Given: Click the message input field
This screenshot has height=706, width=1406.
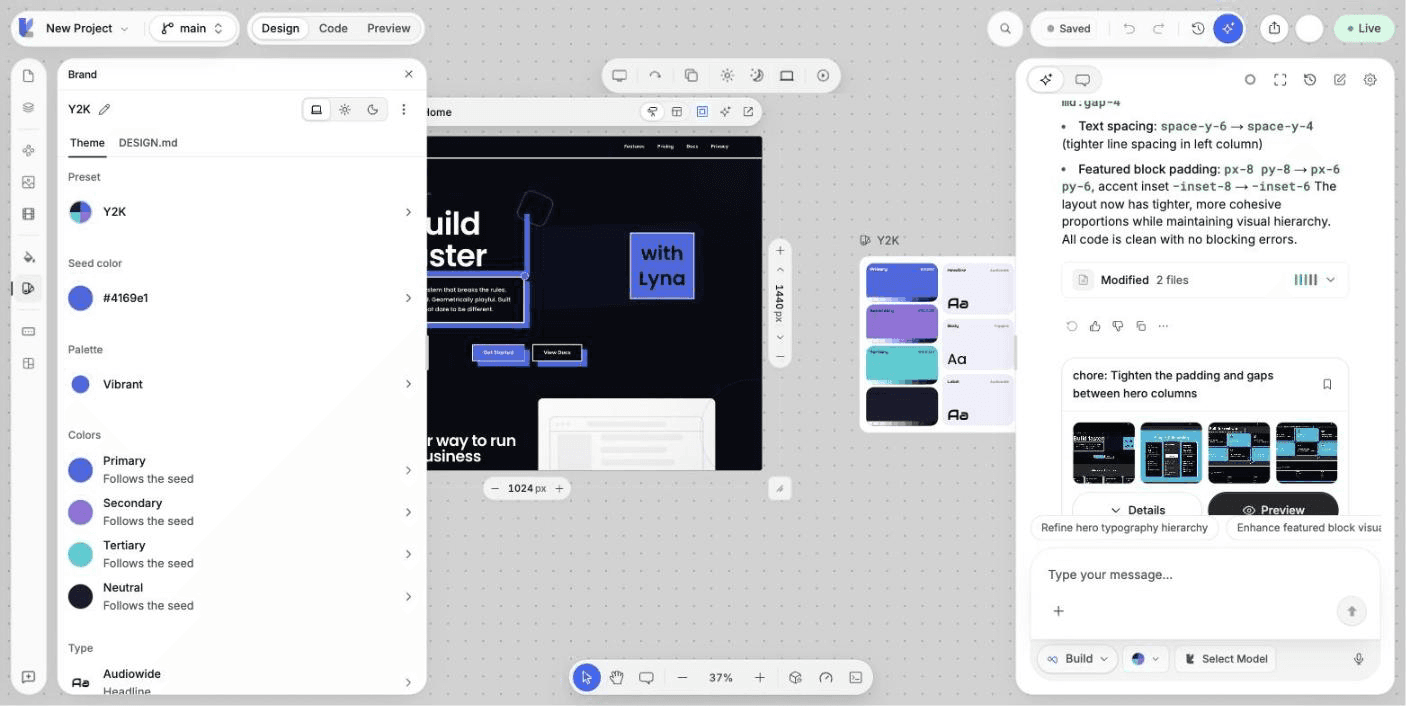Looking at the screenshot, I should coord(1205,575).
